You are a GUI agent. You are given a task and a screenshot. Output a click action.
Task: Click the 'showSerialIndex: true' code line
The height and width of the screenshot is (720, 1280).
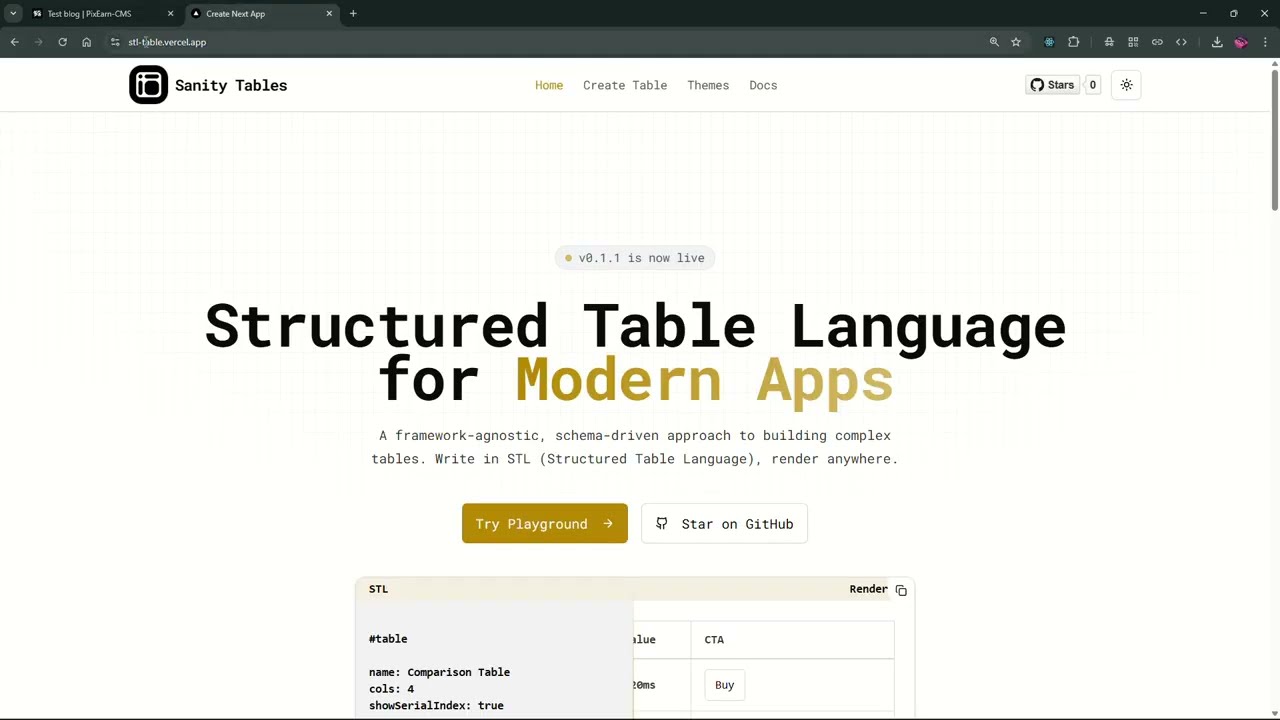click(436, 706)
